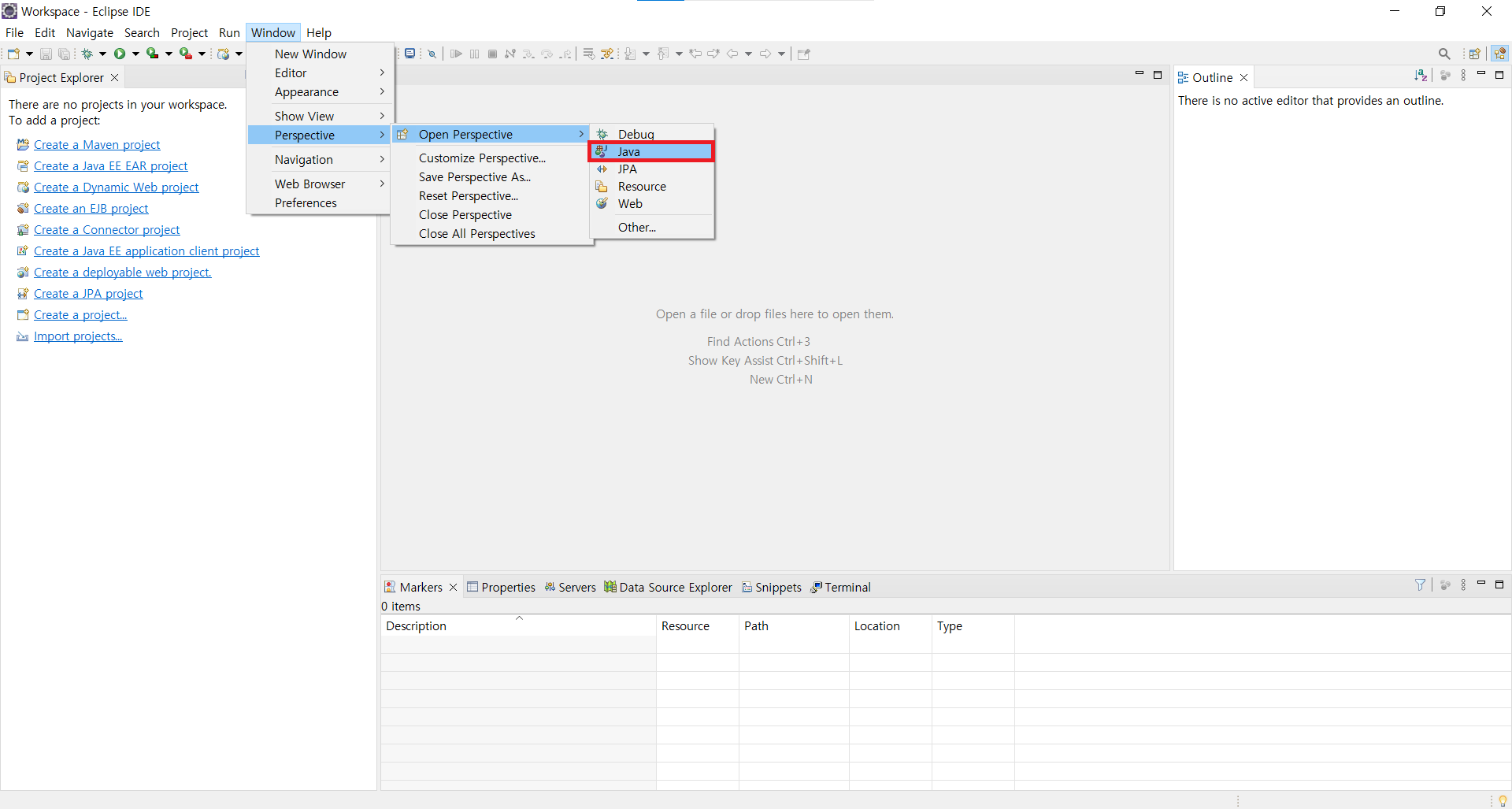Screen dimensions: 1512x809
Task: Expand the Run launch dropdown arrow
Action: coord(135,54)
